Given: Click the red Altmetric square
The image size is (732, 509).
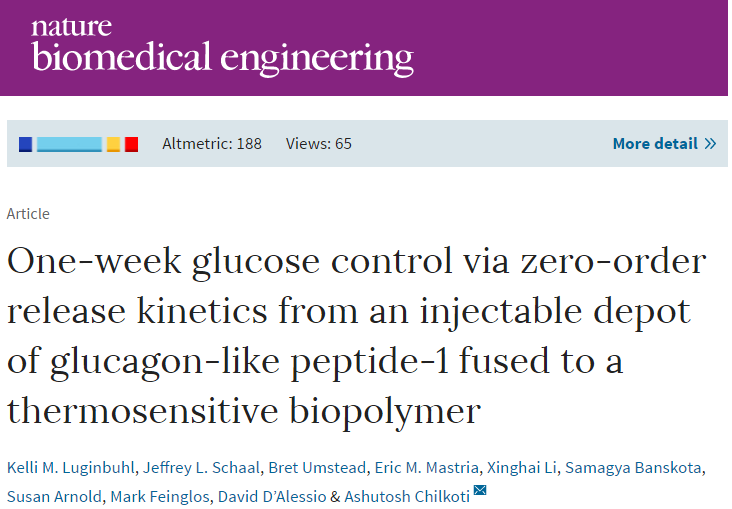Looking at the screenshot, I should pos(132,144).
